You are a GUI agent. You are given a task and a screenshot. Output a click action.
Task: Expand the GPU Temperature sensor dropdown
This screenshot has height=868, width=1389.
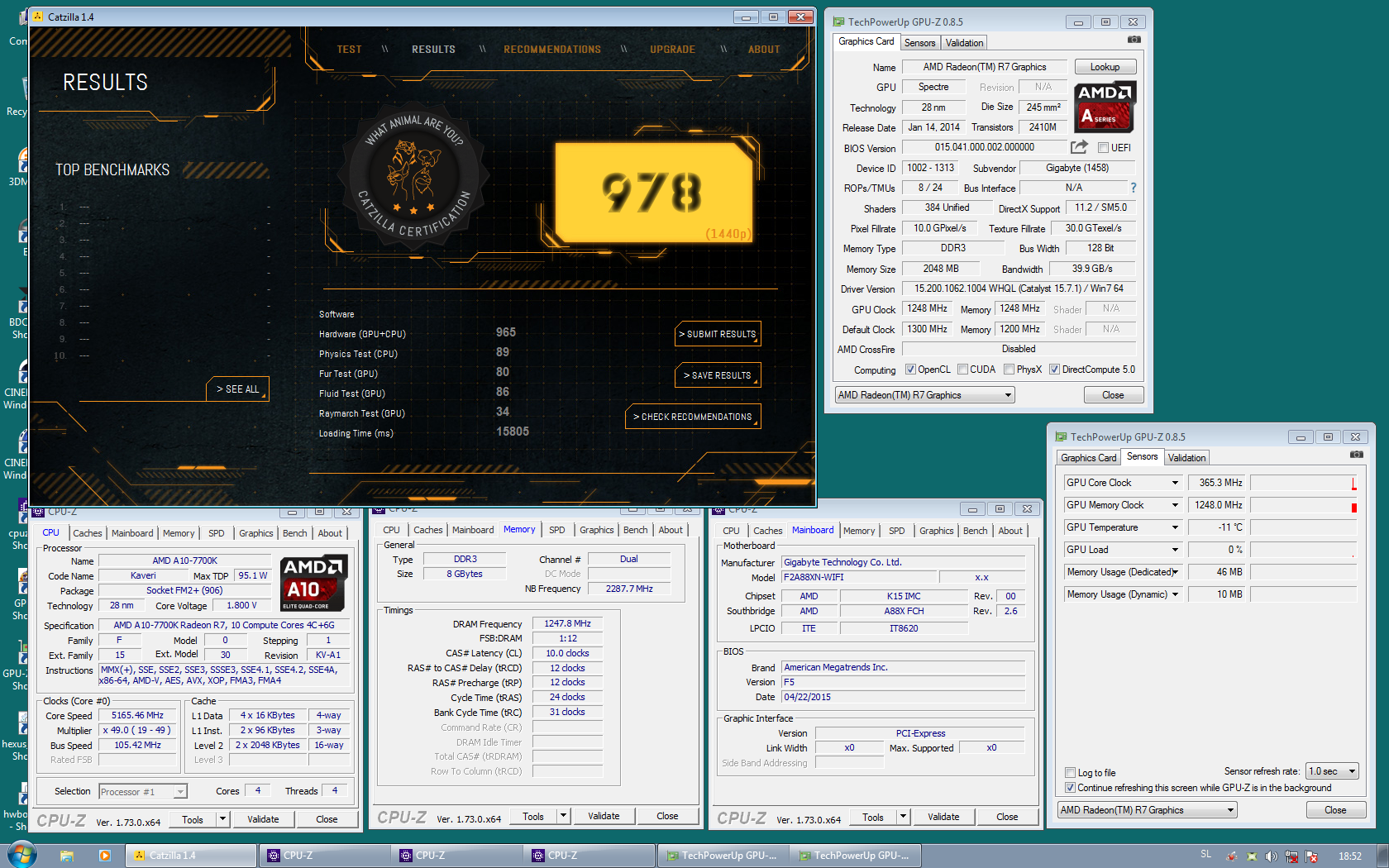[x=1175, y=527]
